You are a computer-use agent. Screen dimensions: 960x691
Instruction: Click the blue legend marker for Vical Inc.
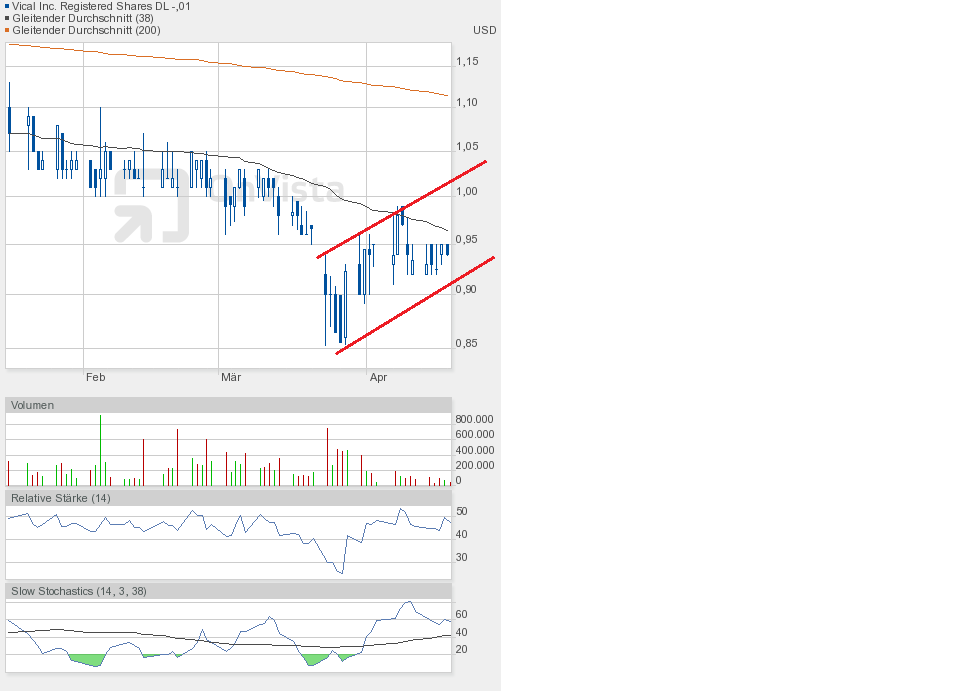point(7,7)
